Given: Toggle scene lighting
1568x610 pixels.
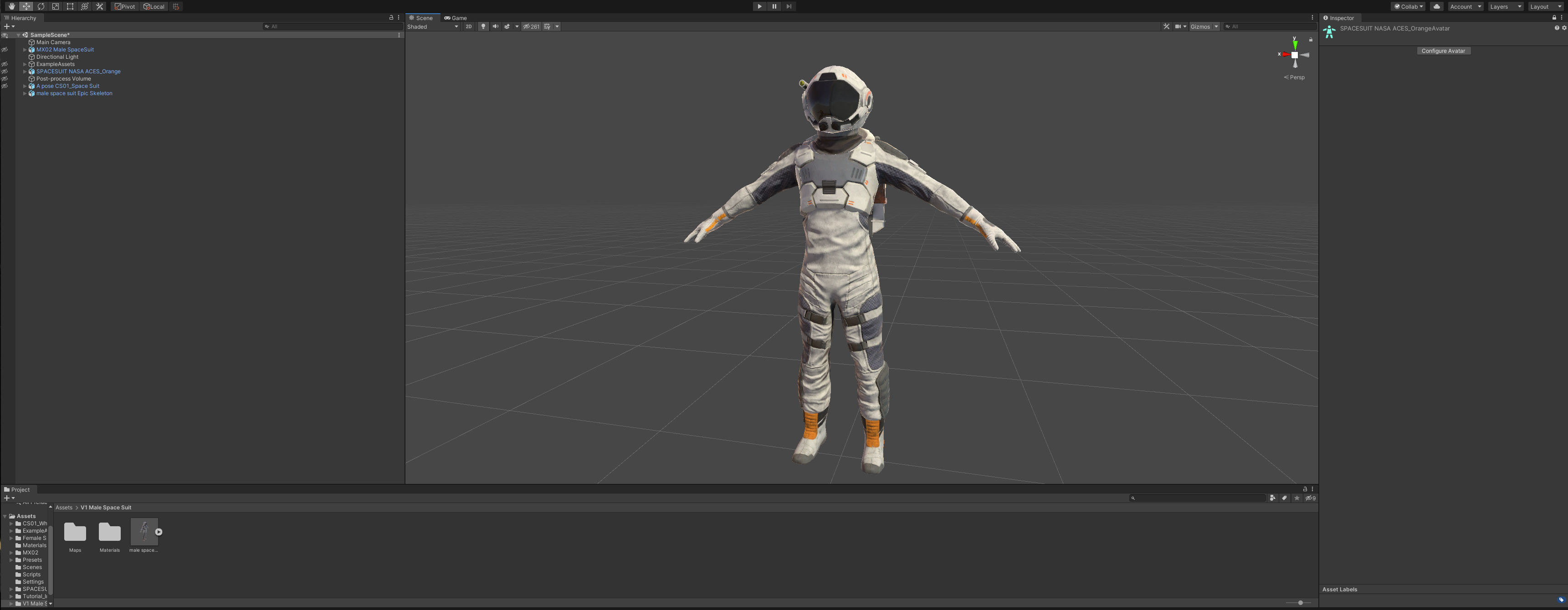Looking at the screenshot, I should click(483, 26).
